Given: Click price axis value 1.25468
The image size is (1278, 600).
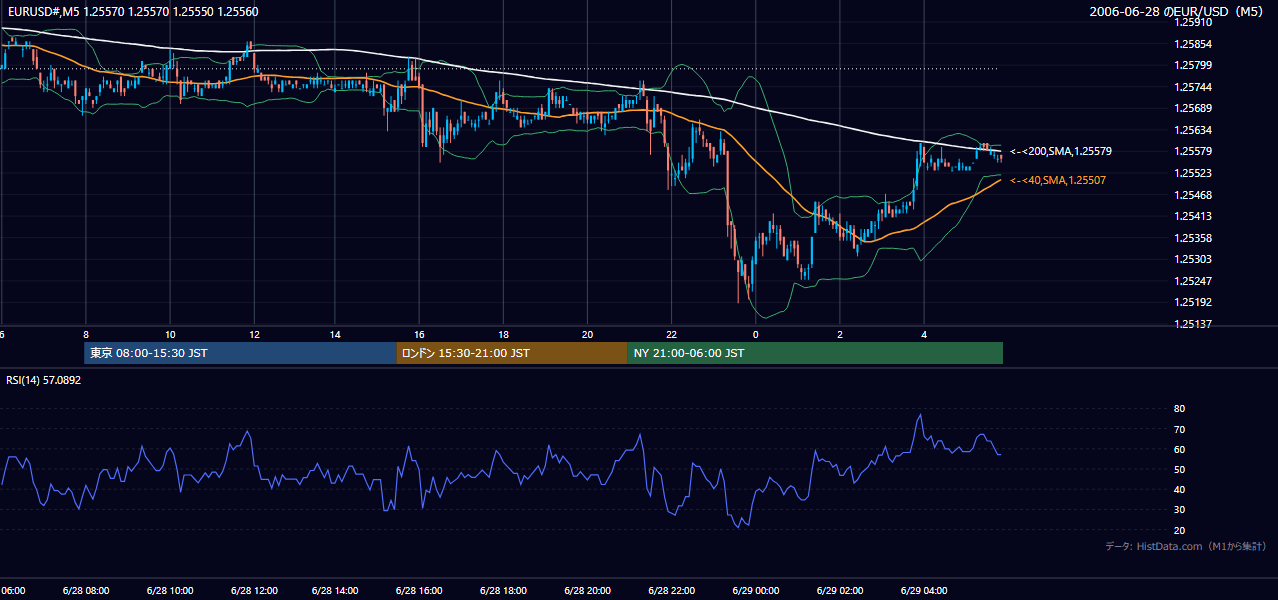Looking at the screenshot, I should (x=1193, y=195).
